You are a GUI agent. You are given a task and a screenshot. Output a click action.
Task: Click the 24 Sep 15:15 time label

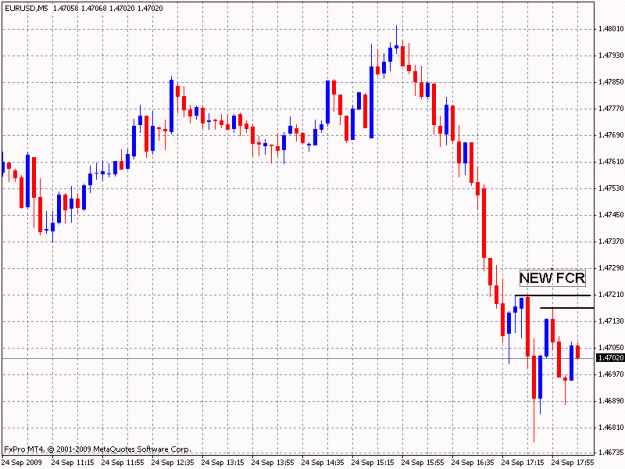pos(373,463)
